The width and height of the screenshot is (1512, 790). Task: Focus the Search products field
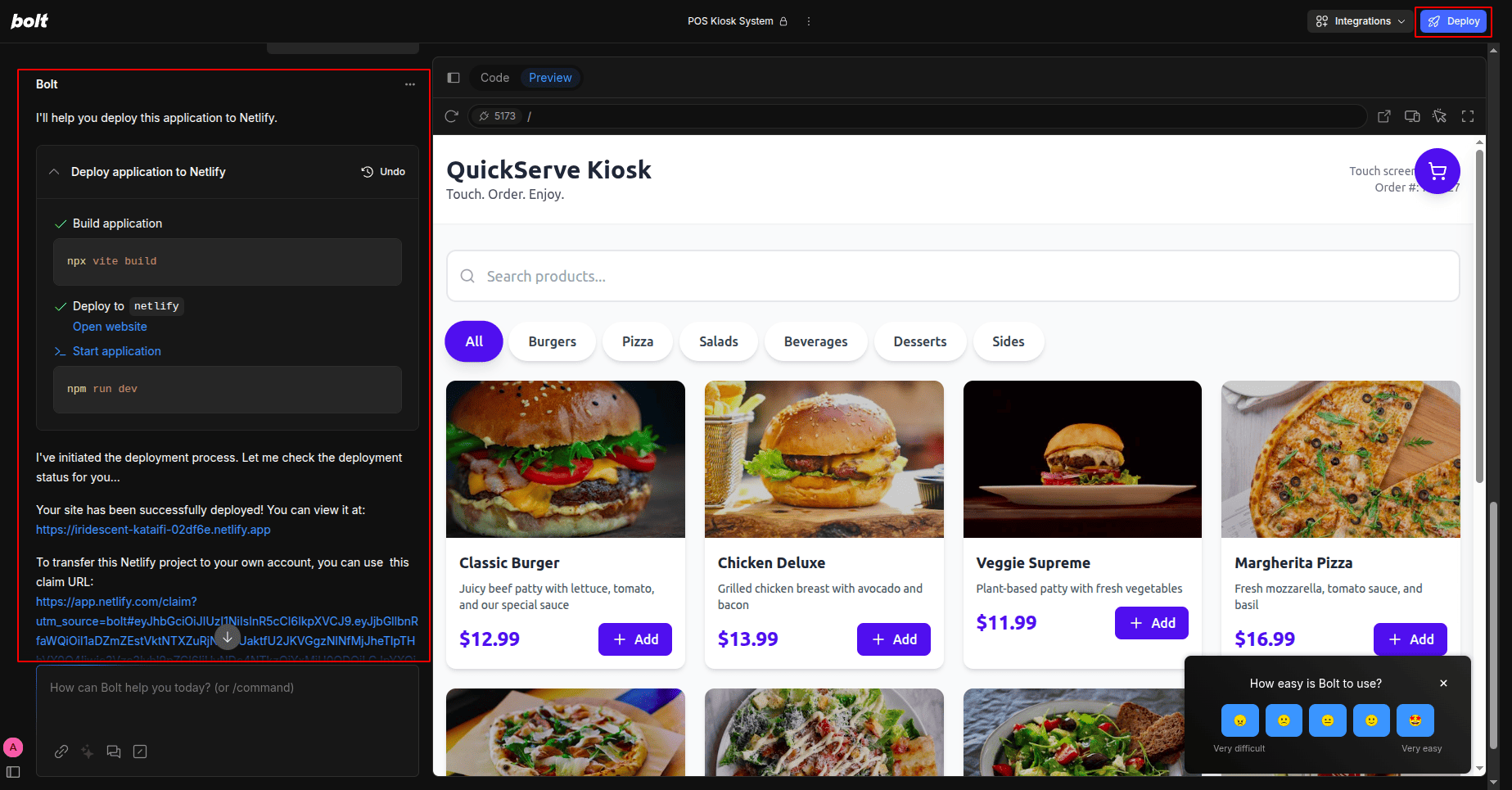click(953, 276)
